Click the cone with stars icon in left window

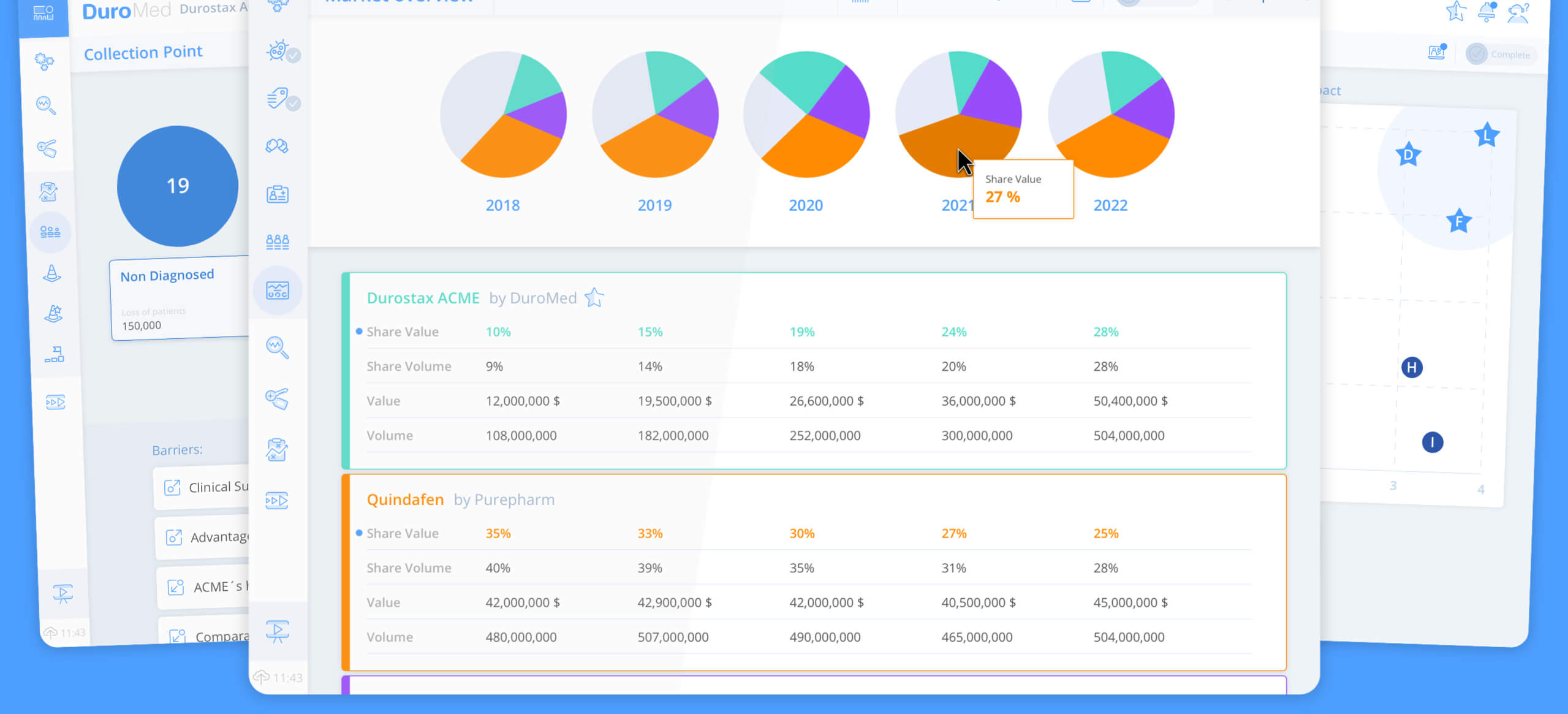coord(53,314)
